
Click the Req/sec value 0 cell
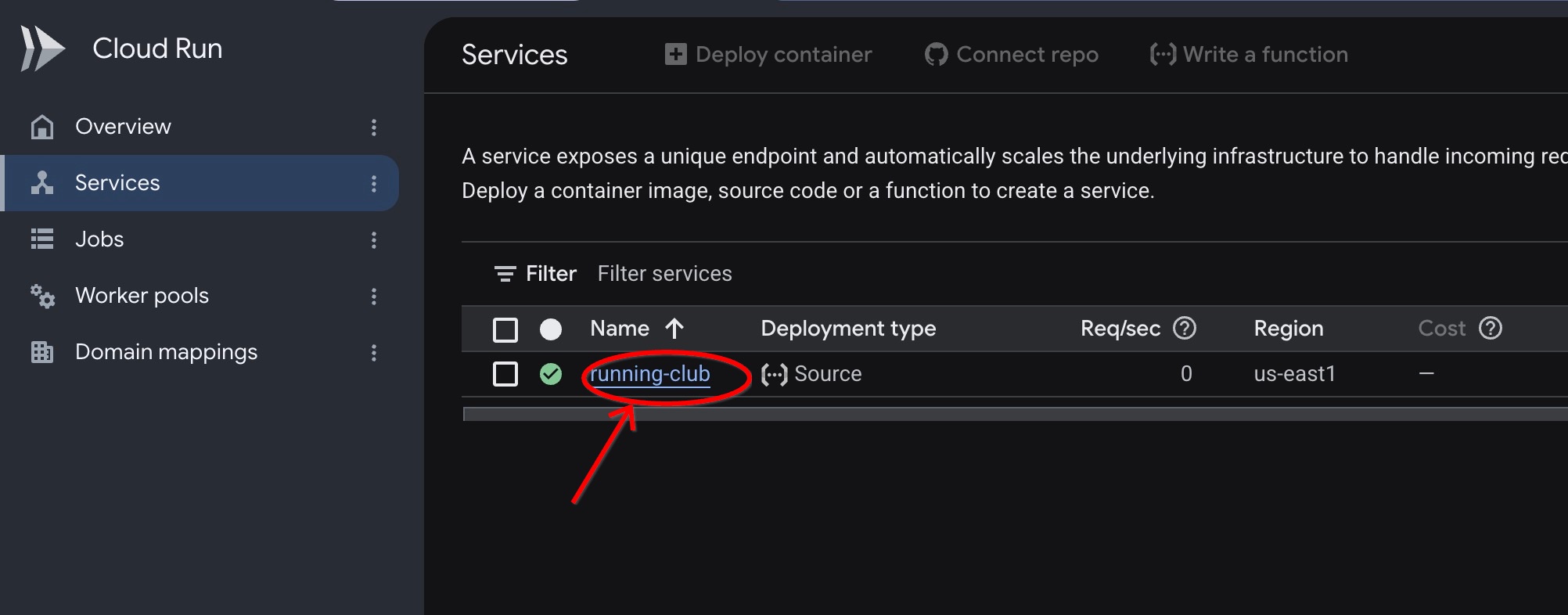1186,374
